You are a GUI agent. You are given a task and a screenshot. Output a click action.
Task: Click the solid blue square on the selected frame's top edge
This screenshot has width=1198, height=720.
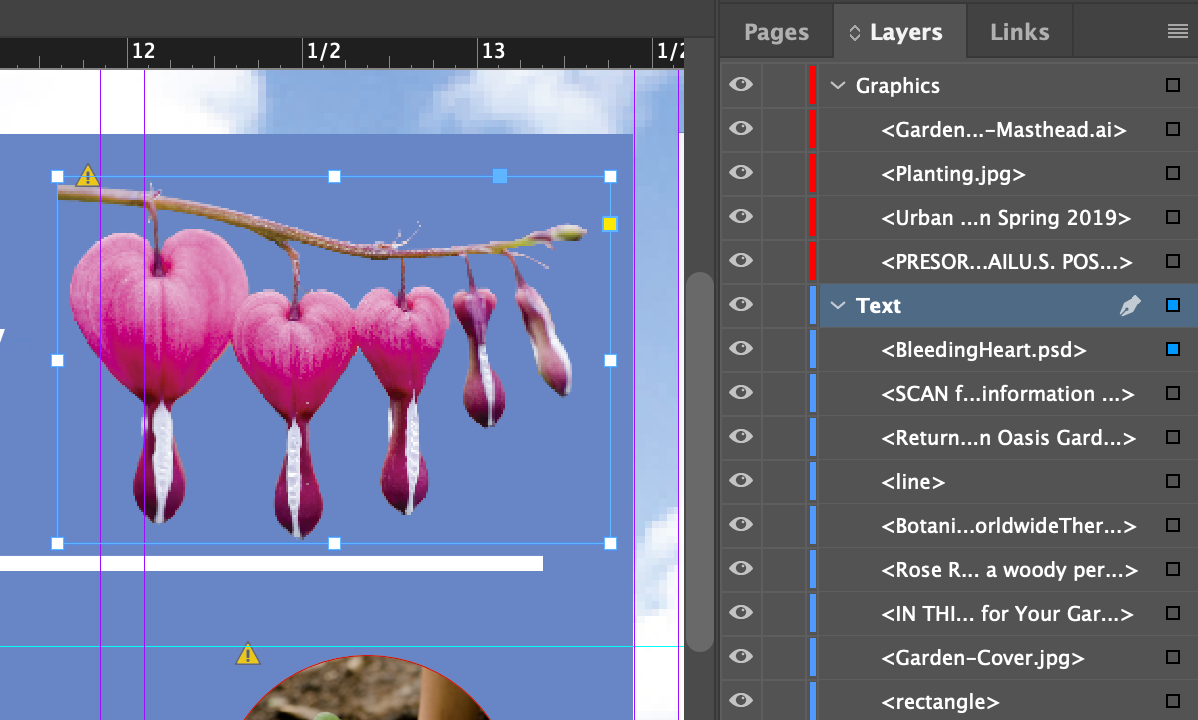tap(500, 177)
